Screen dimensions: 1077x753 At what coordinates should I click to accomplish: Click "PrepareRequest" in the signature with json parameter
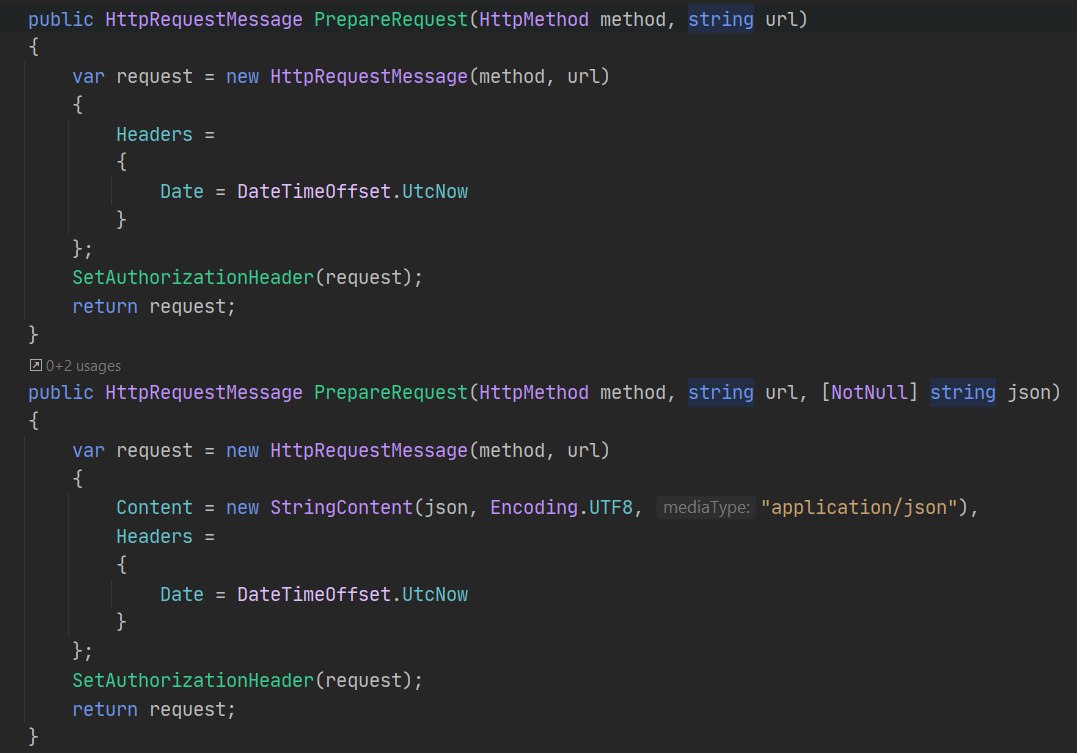point(391,393)
